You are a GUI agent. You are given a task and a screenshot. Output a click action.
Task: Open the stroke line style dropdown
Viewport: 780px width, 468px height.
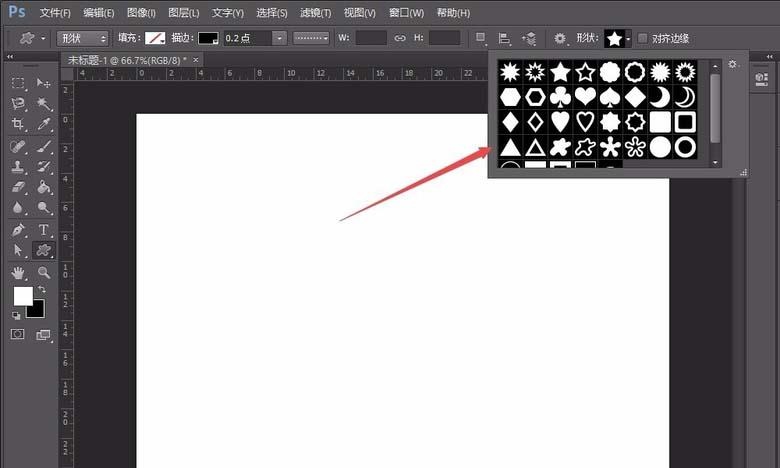(311, 38)
